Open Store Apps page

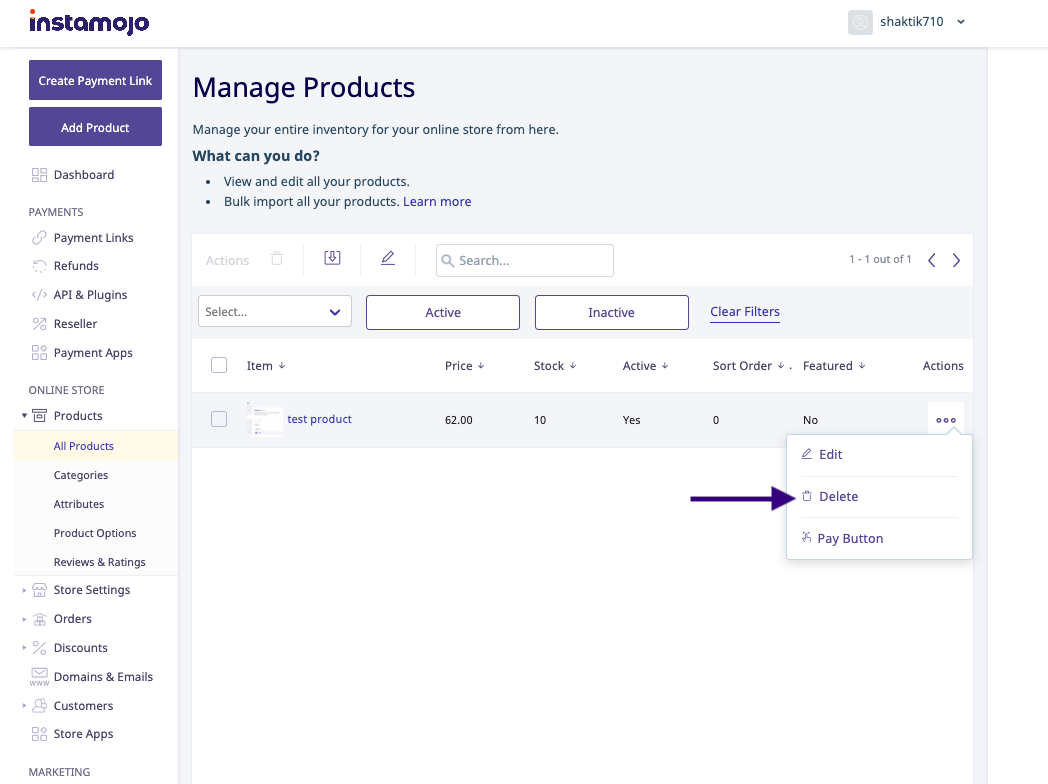click(84, 734)
